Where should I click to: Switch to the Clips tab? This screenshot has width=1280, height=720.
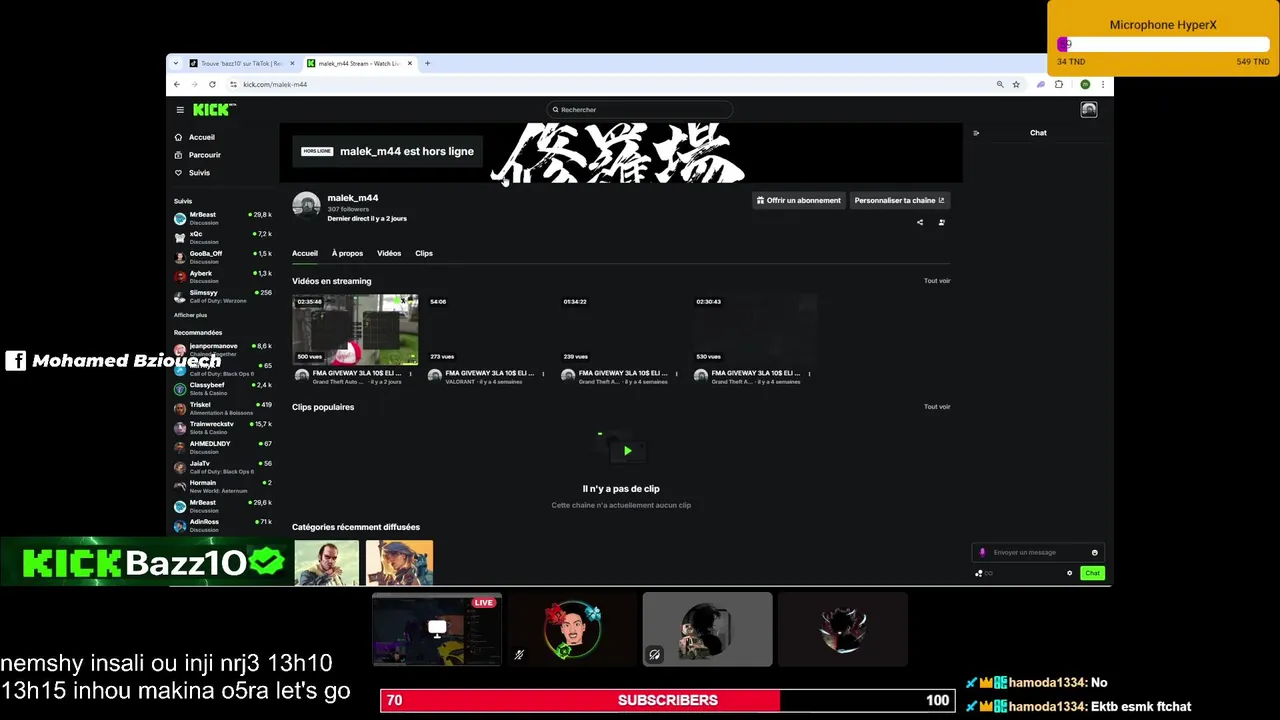tap(424, 253)
